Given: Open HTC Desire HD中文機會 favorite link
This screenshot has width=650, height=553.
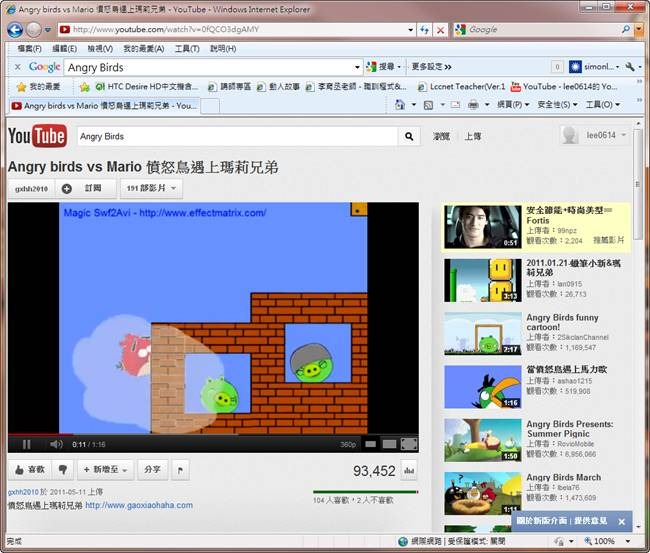Looking at the screenshot, I should pos(147,87).
